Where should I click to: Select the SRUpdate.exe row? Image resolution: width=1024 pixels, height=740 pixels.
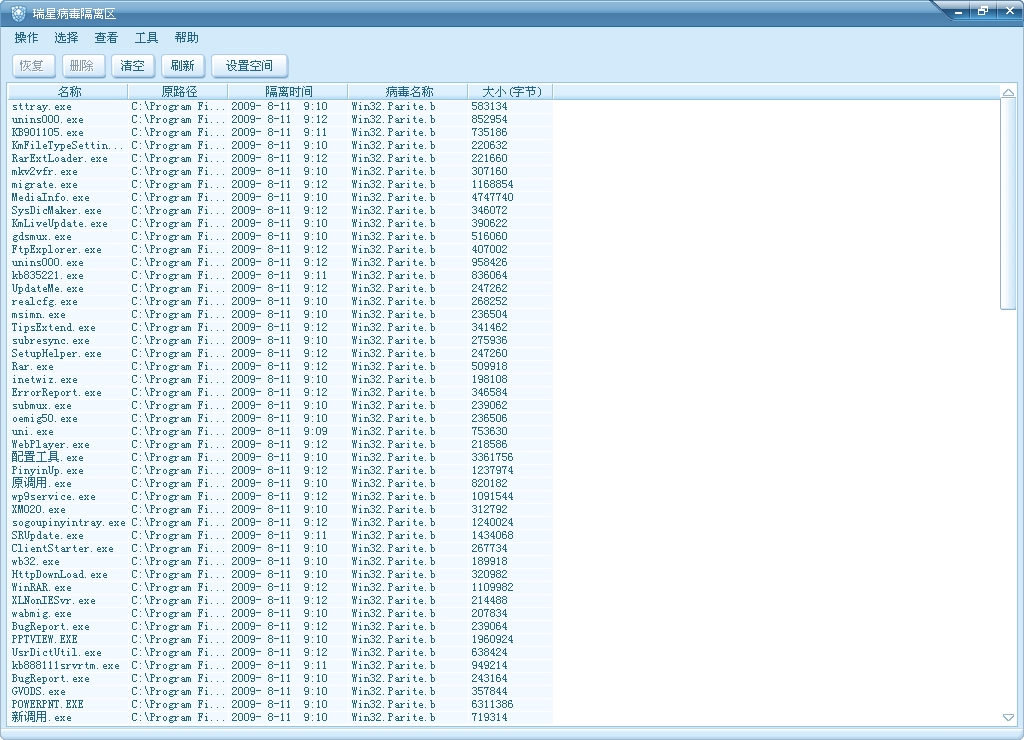click(x=281, y=536)
